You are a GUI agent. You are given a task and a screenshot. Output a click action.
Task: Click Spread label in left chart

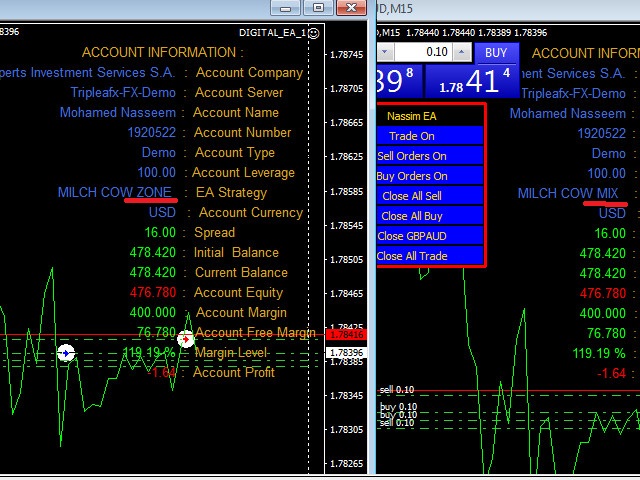coord(214,233)
